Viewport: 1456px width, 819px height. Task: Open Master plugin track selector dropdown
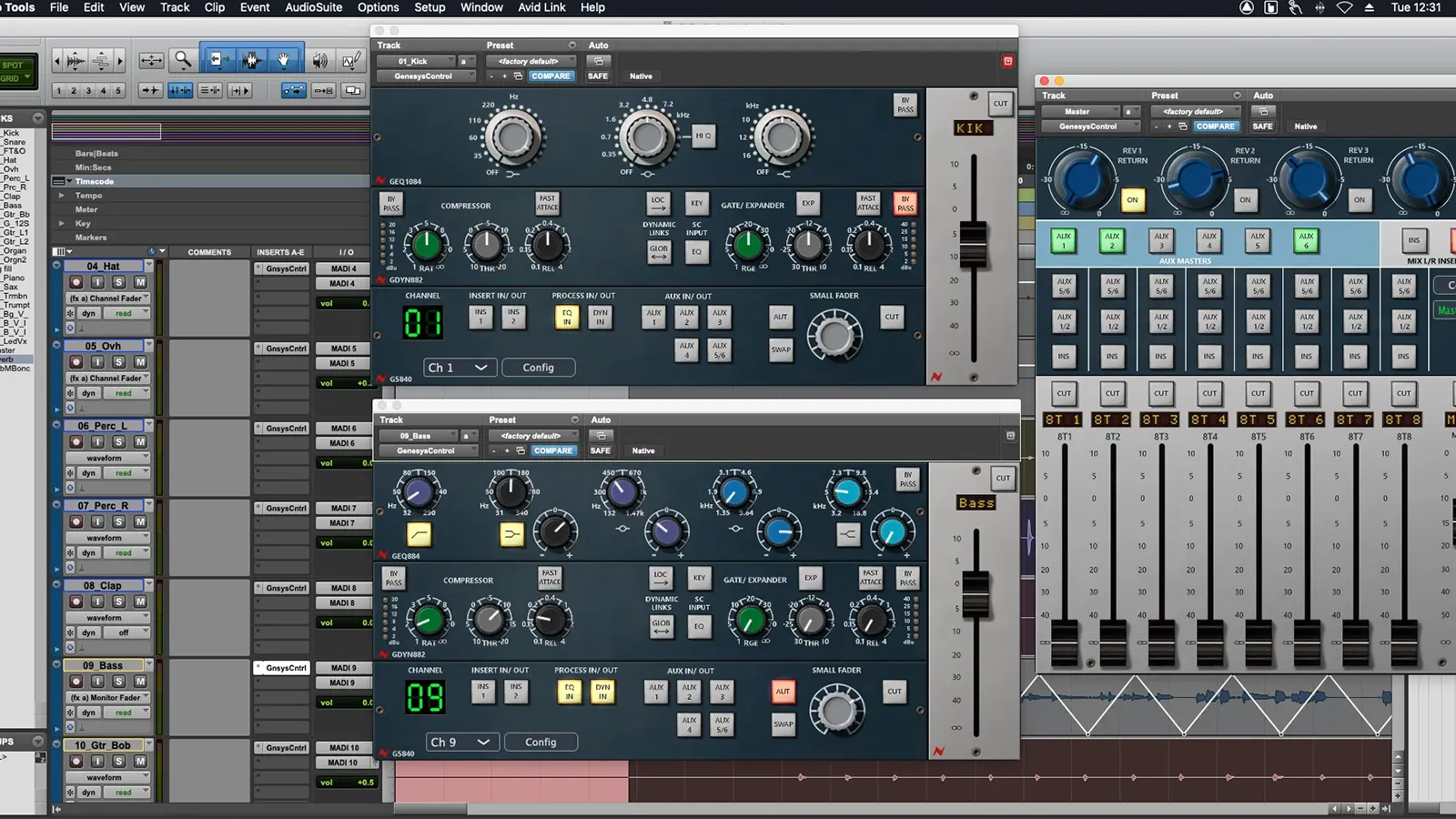(x=1082, y=111)
